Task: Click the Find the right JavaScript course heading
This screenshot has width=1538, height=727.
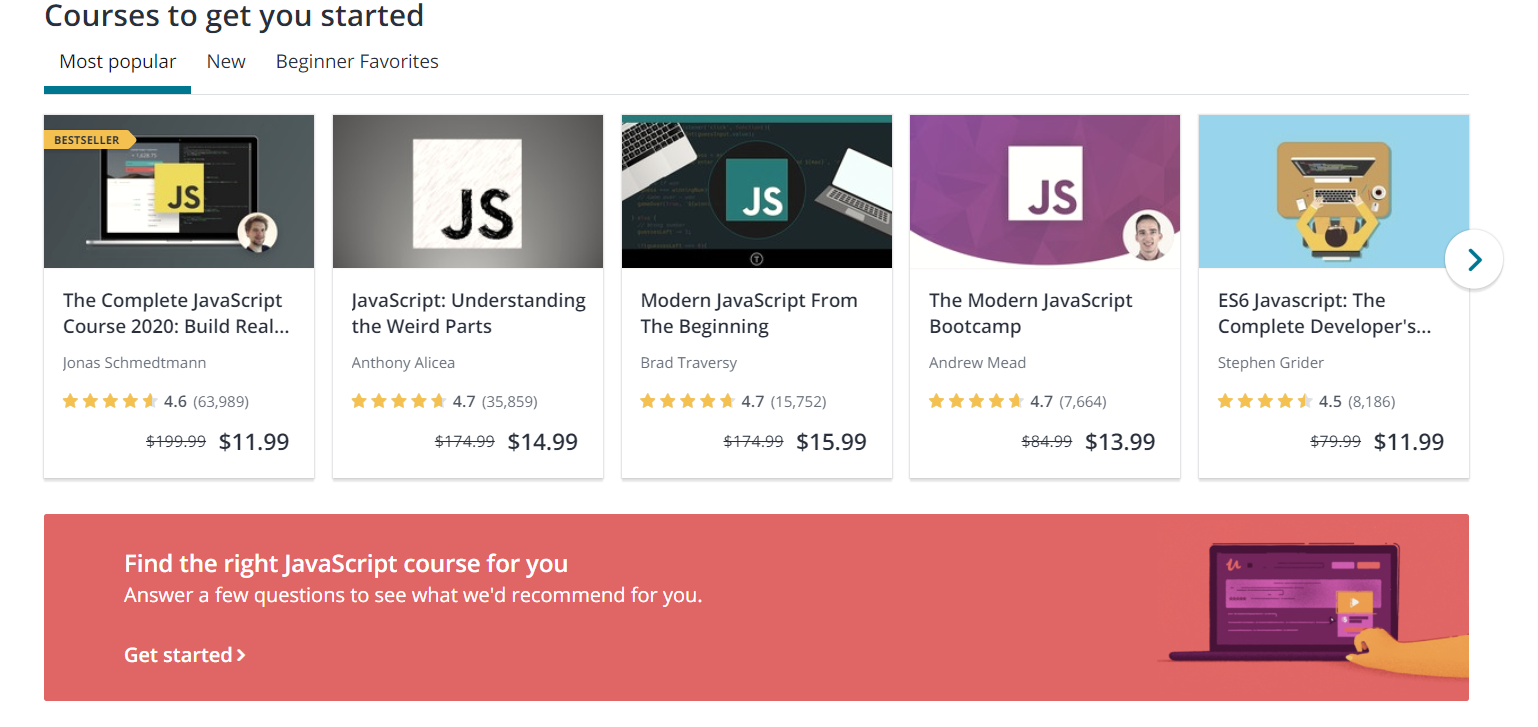Action: click(x=346, y=563)
